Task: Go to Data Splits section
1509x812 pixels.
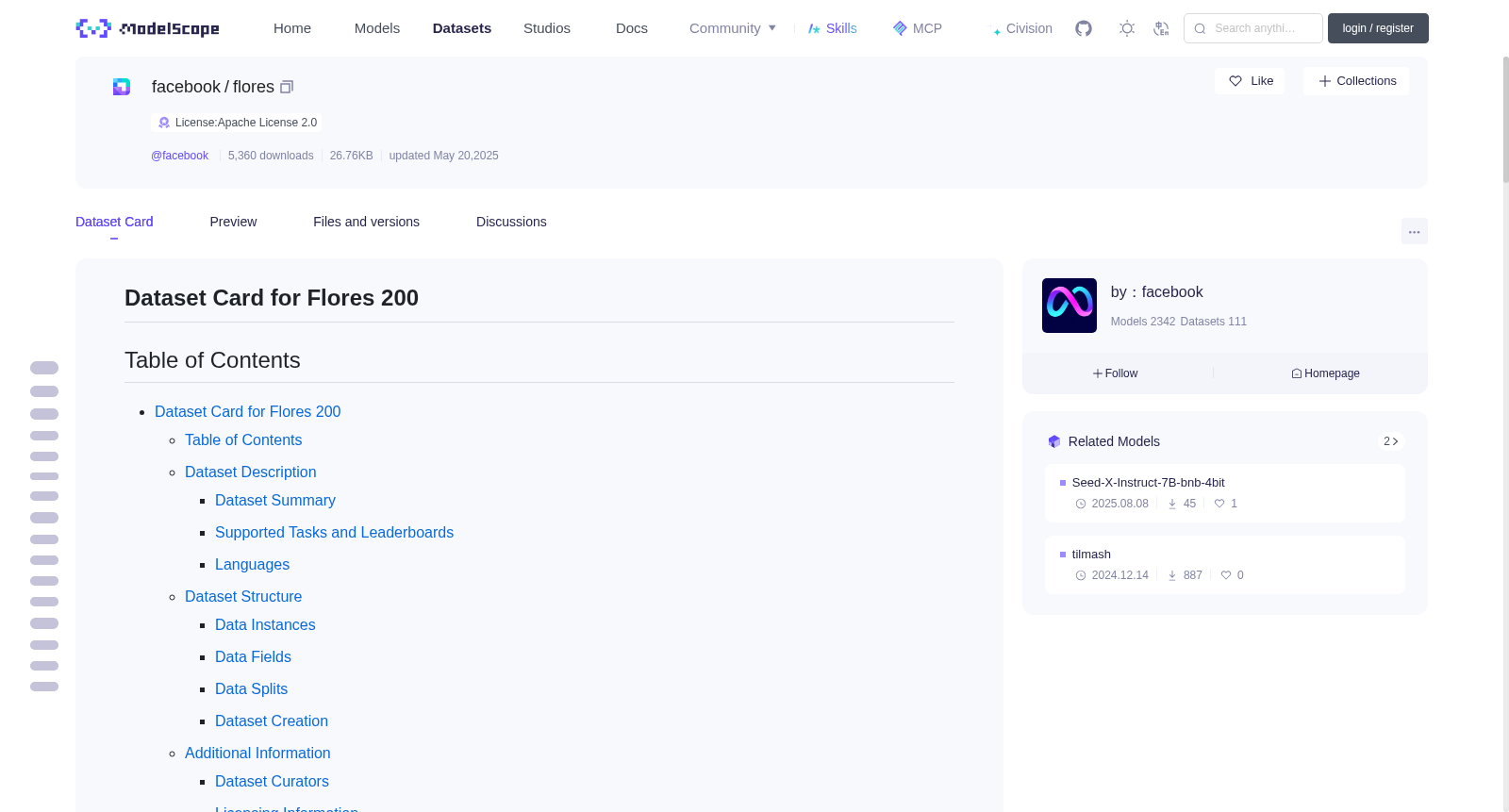Action: [x=251, y=689]
